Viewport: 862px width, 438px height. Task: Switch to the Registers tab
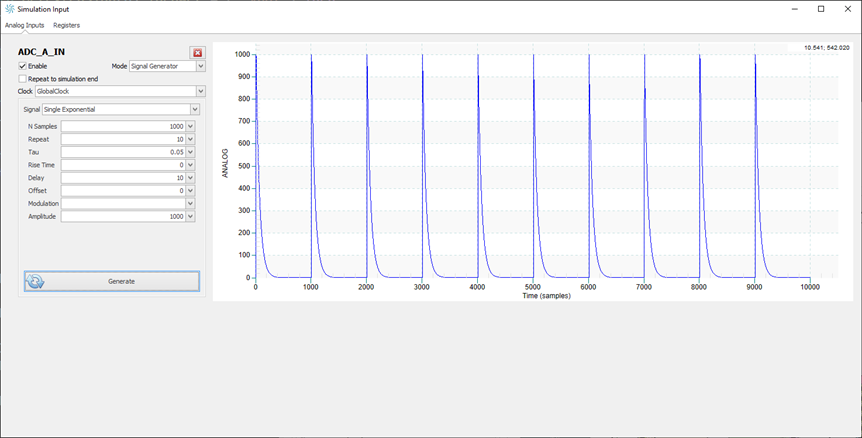[x=67, y=25]
